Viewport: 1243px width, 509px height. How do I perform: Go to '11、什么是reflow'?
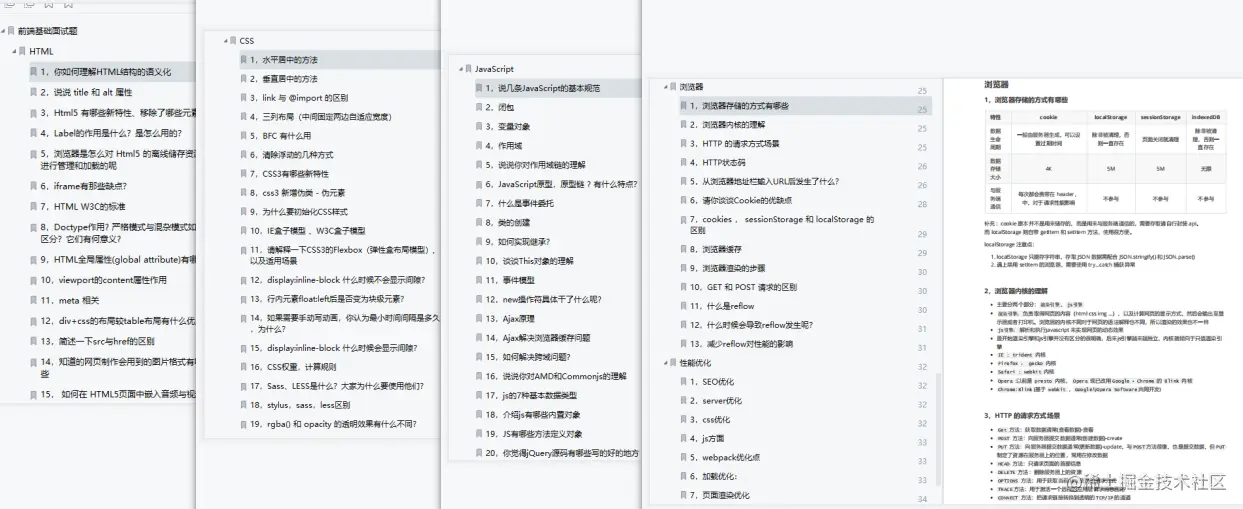click(x=722, y=306)
